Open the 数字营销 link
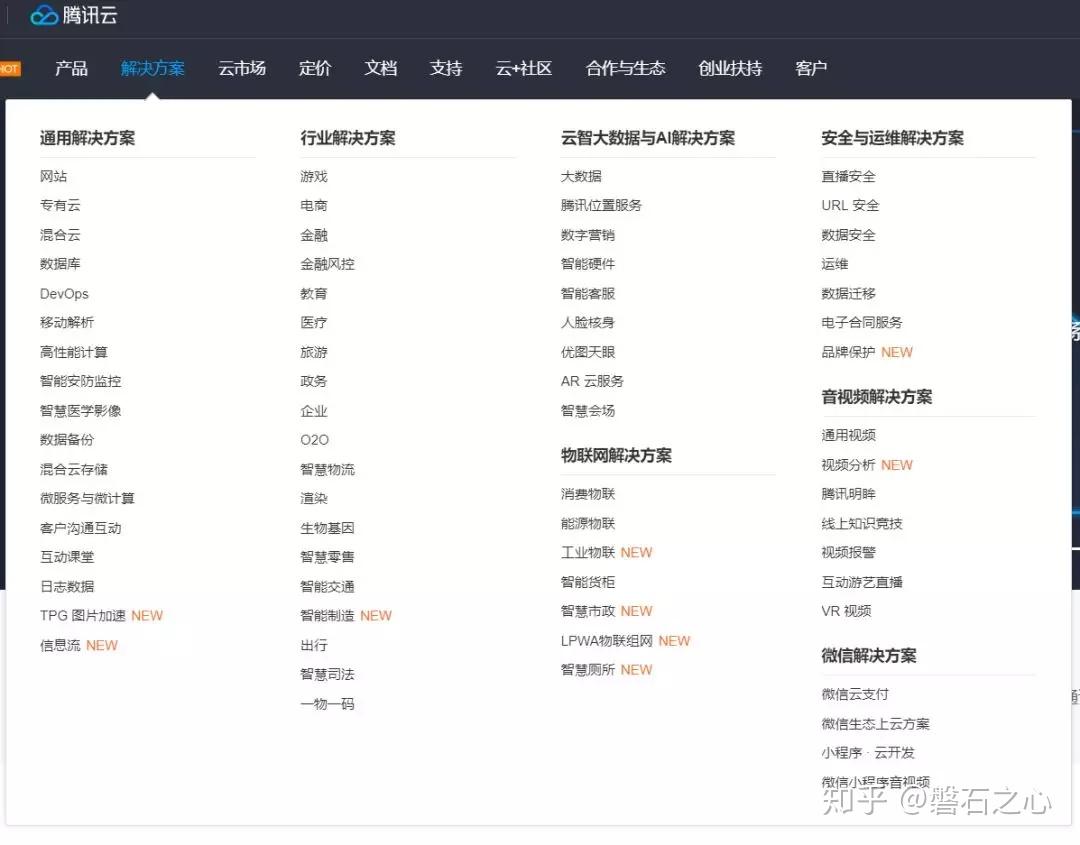Viewport: 1080px width, 845px height. pos(588,235)
